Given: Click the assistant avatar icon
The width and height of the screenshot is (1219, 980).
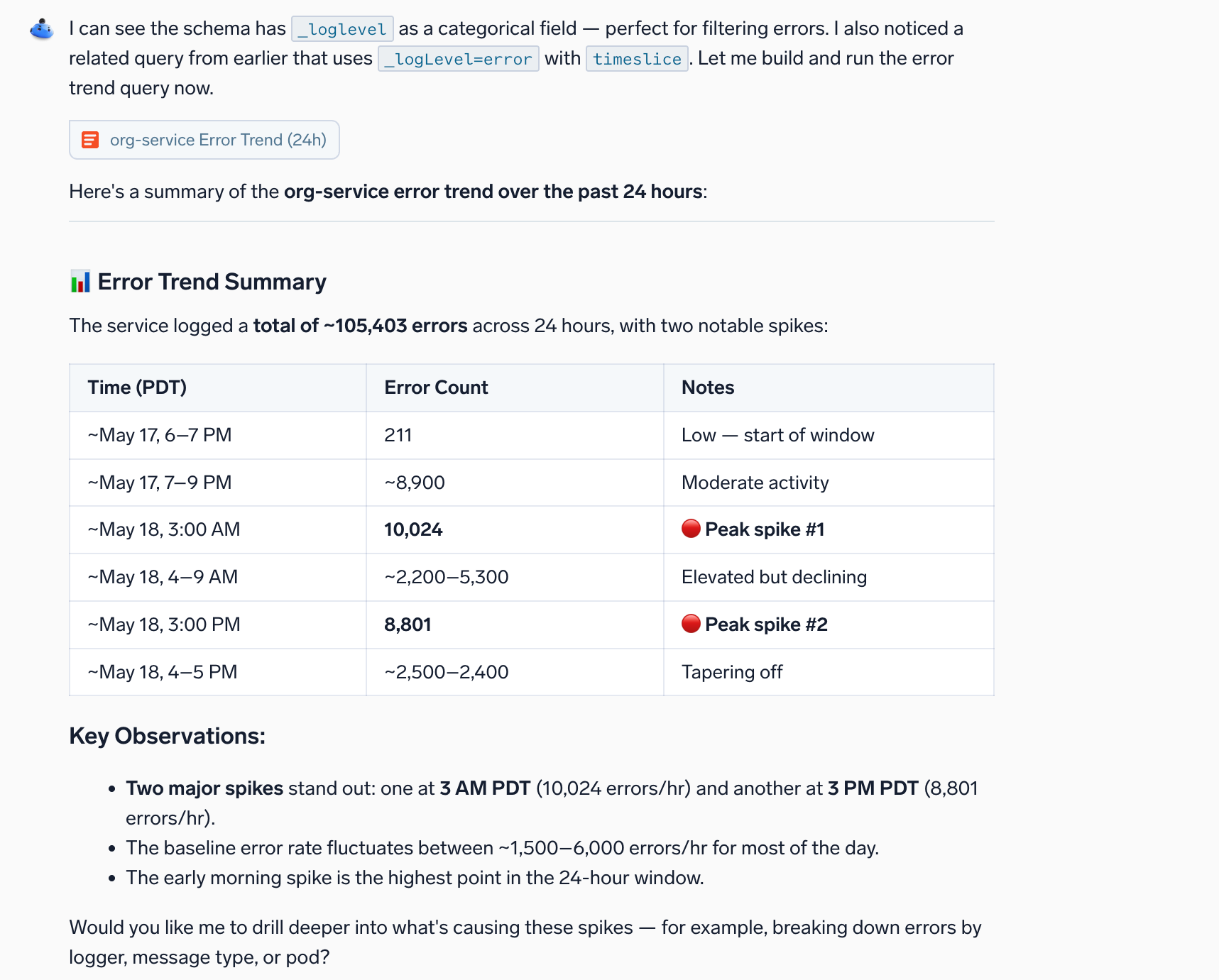Looking at the screenshot, I should click(x=42, y=29).
